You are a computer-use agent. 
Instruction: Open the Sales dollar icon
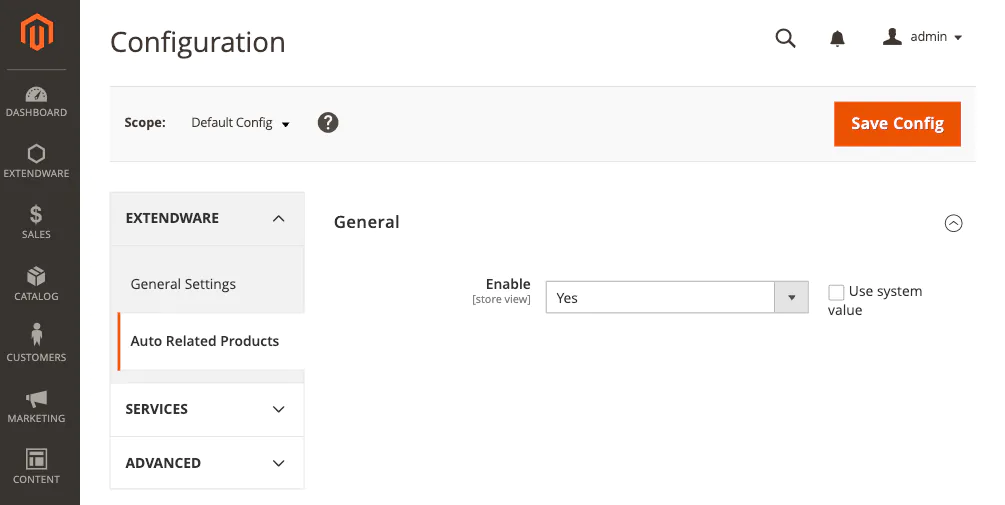37,214
